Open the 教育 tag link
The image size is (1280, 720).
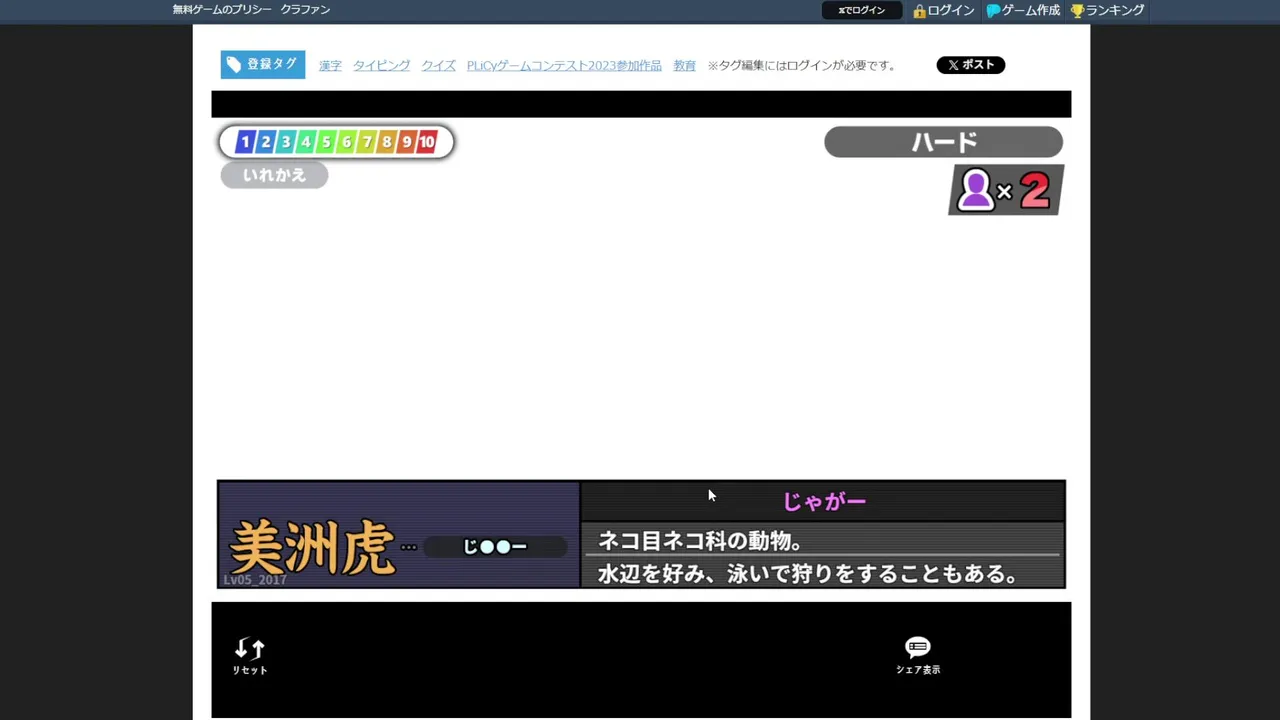[x=684, y=65]
